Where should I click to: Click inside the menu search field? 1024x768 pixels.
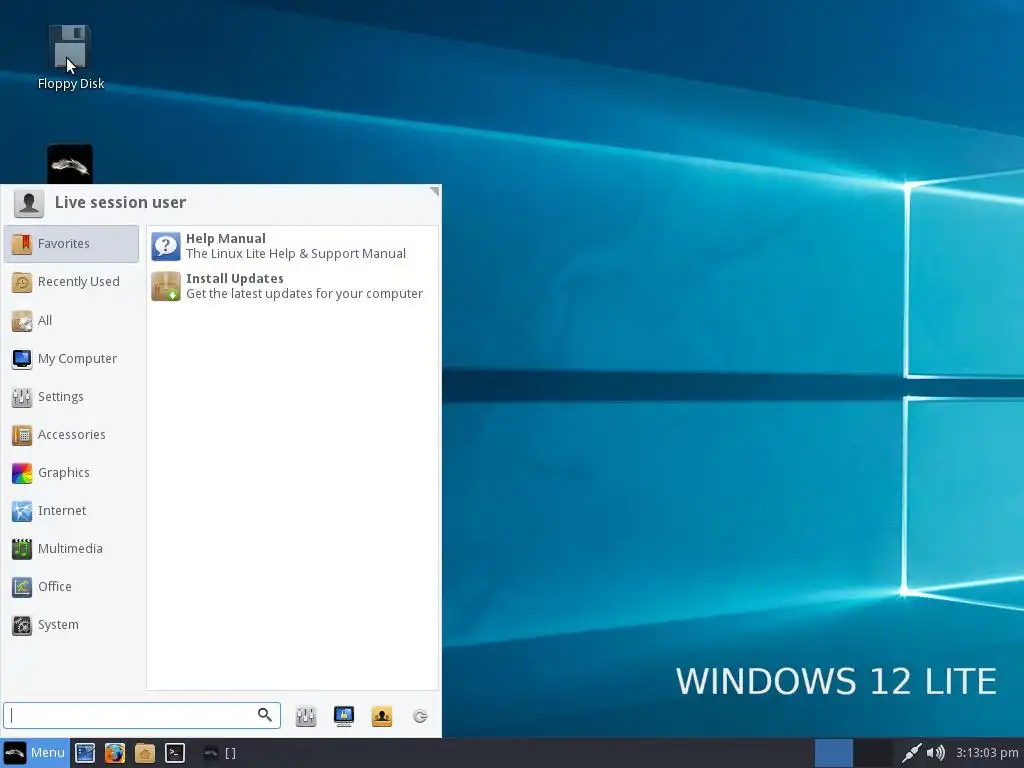[x=142, y=715]
